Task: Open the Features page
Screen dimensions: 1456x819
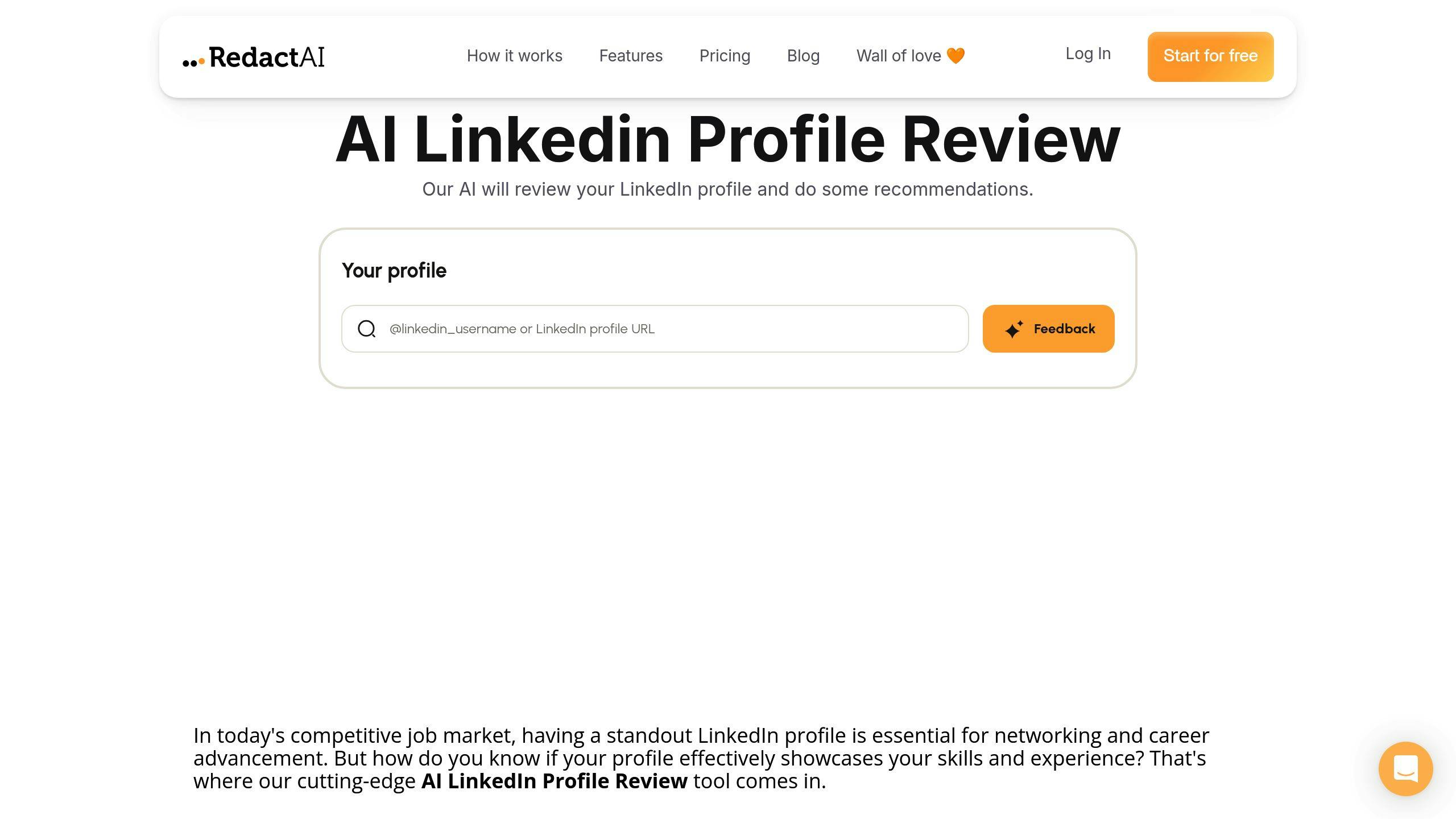Action: coord(631,56)
